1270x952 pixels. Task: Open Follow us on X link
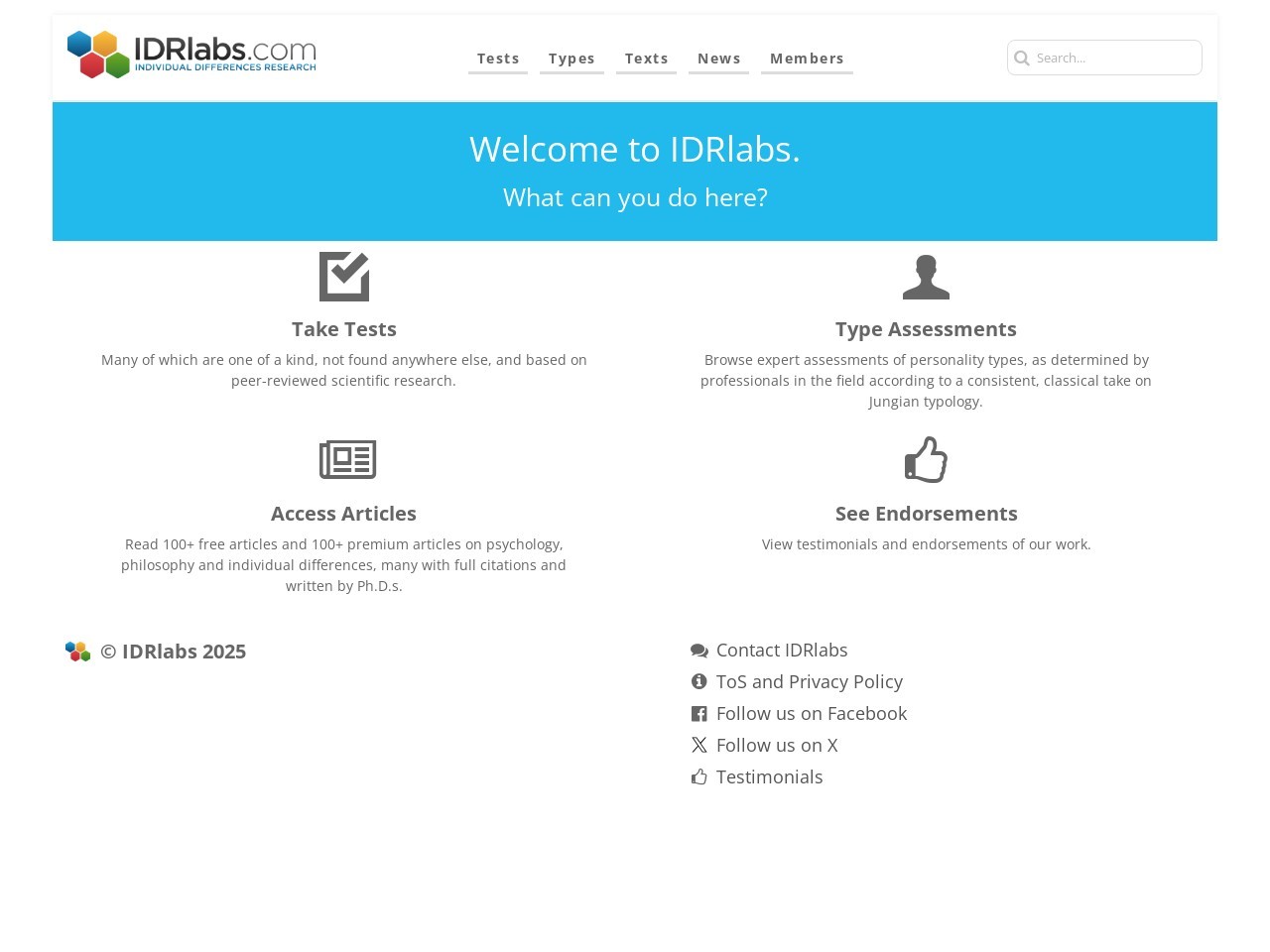tap(777, 746)
